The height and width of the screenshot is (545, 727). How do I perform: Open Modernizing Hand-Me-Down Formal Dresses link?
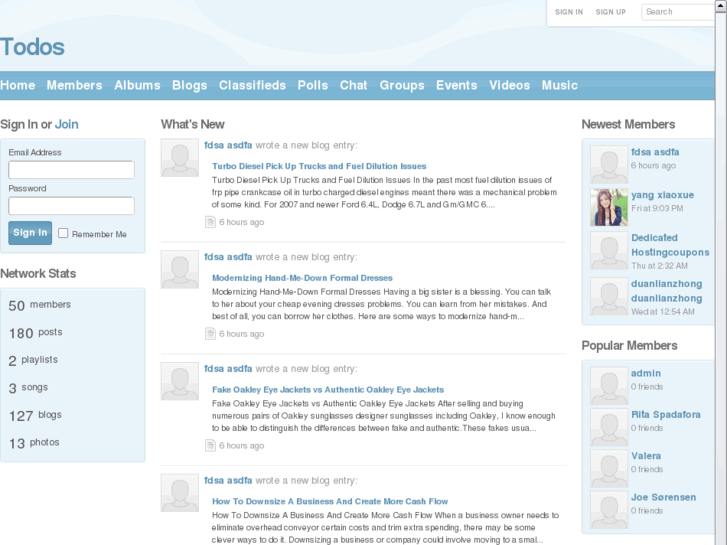302,278
